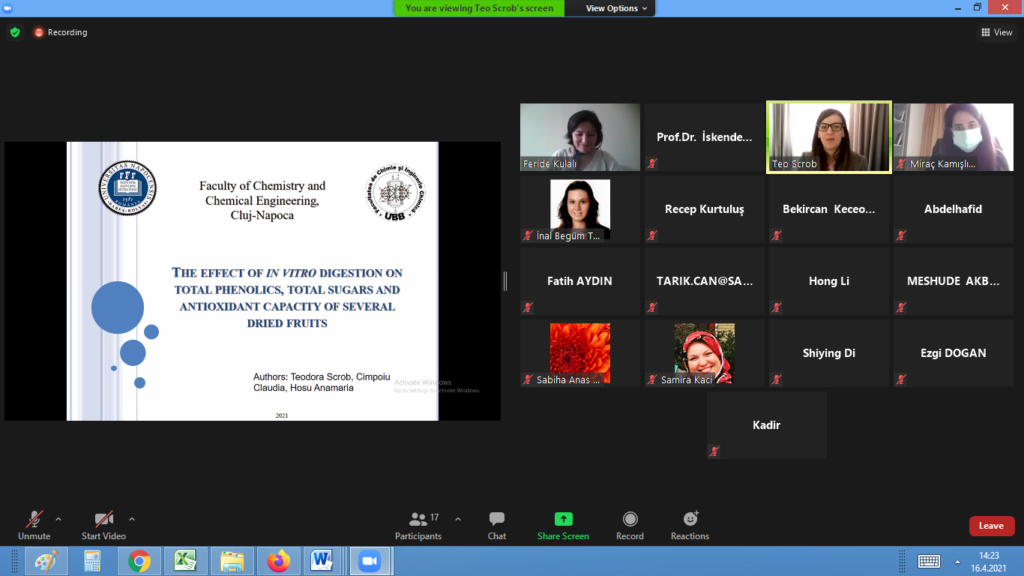Expand the Participants options arrow

(x=458, y=519)
